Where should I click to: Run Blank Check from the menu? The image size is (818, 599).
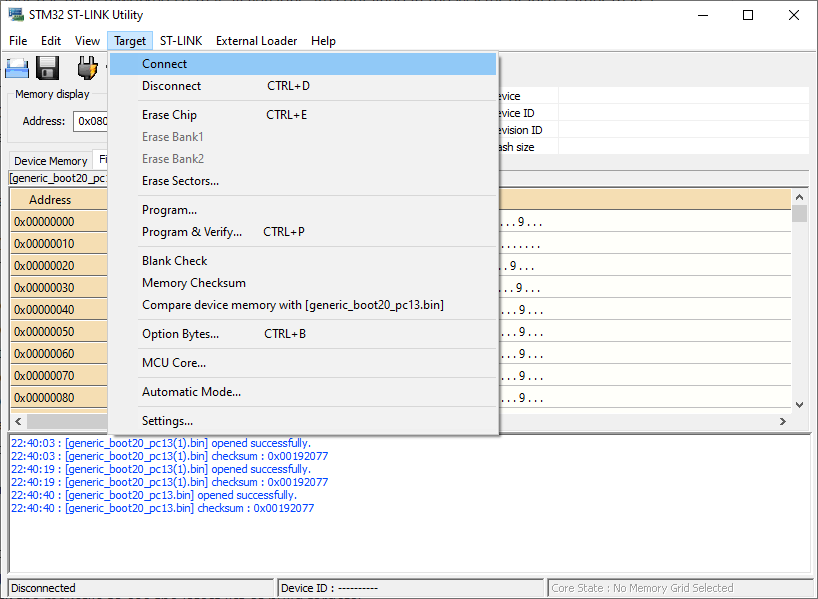[x=303, y=261]
